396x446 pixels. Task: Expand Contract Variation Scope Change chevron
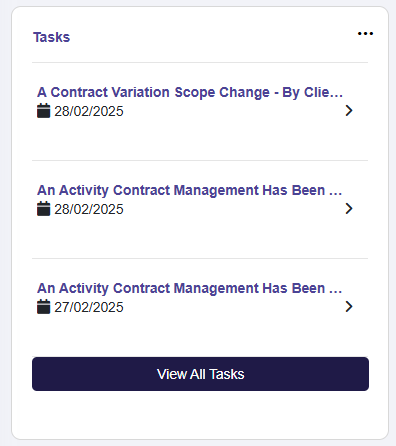pyautogui.click(x=349, y=111)
